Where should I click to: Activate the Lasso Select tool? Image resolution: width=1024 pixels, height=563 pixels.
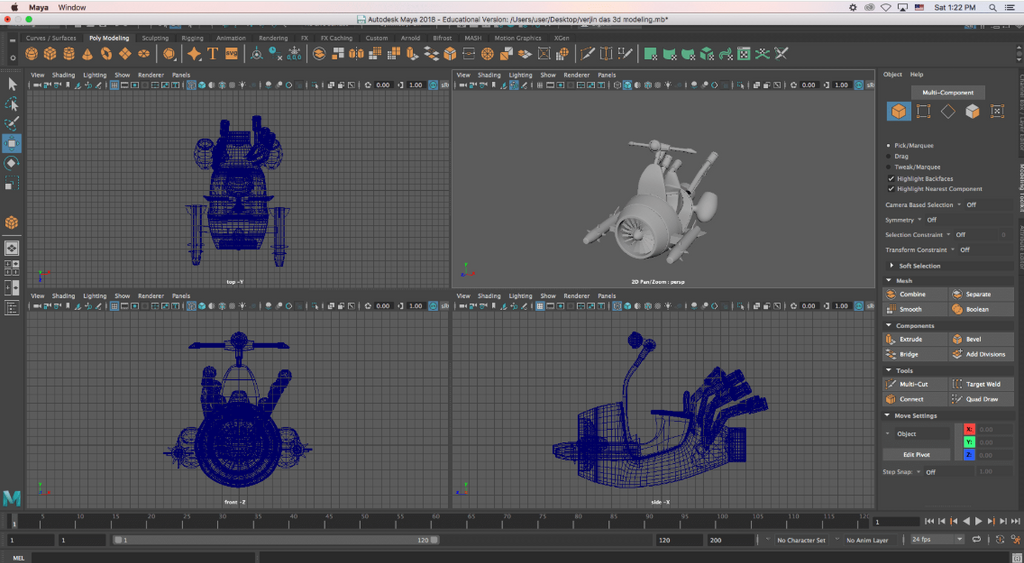12,104
